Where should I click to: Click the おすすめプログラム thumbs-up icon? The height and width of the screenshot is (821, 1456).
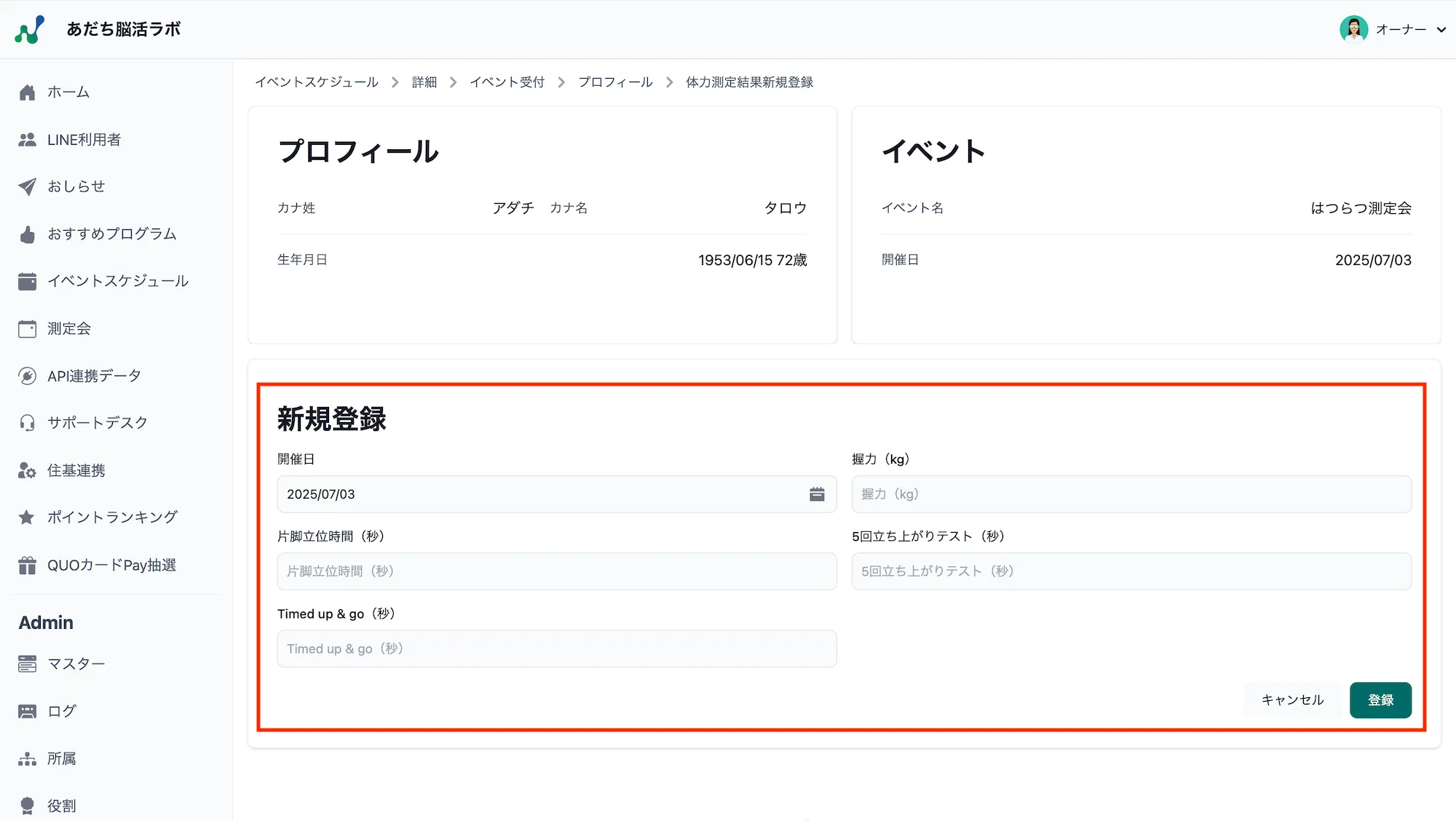[27, 234]
